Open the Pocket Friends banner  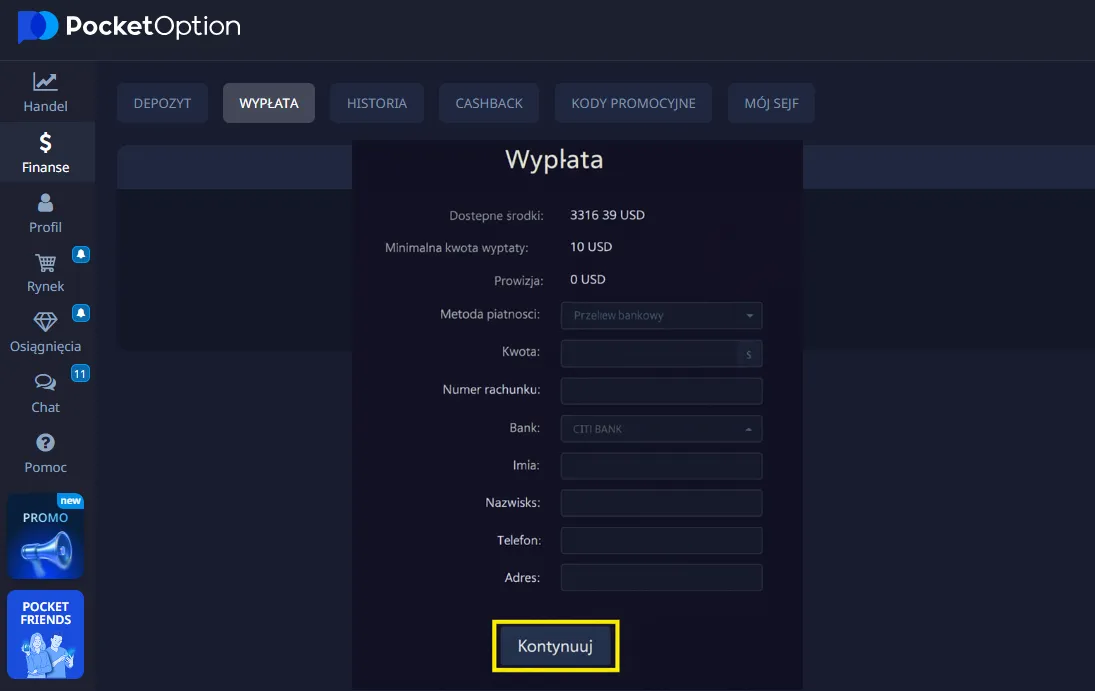click(46, 634)
